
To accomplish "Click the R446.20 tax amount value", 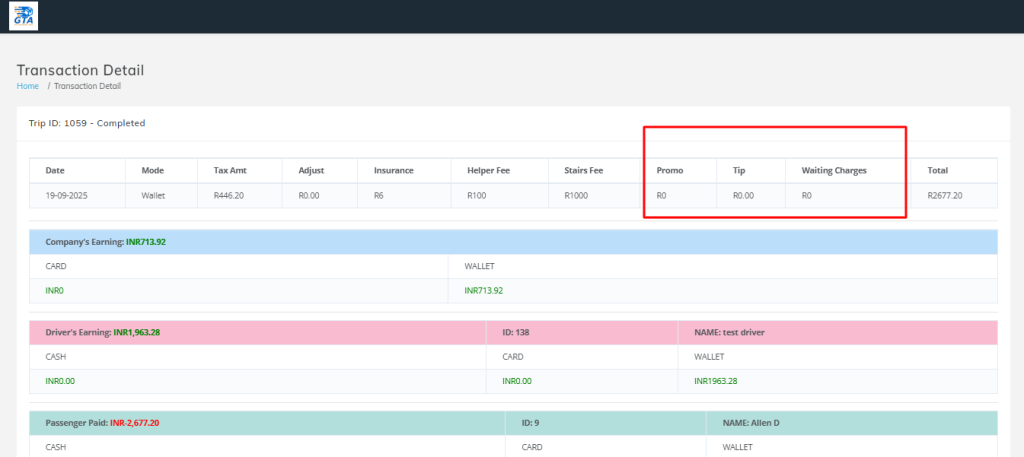I will (x=228, y=196).
